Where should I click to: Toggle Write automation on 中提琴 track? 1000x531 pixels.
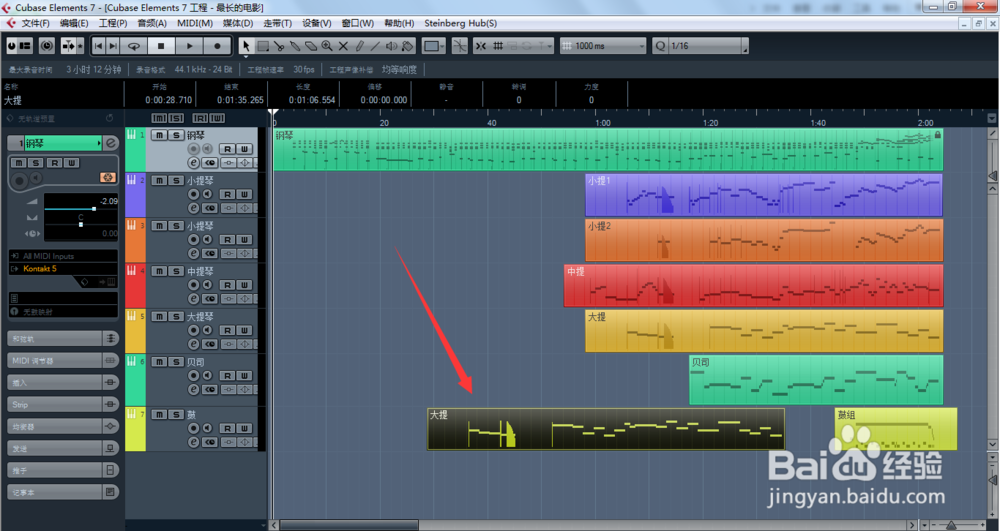click(x=244, y=285)
